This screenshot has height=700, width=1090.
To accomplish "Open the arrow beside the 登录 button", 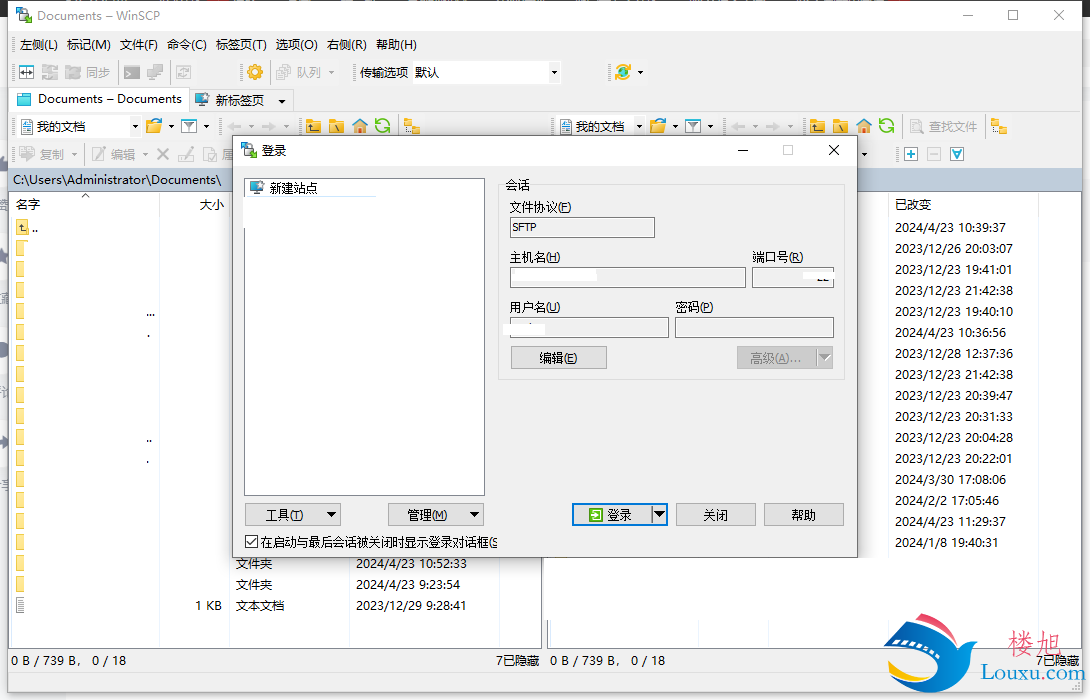I will point(659,515).
